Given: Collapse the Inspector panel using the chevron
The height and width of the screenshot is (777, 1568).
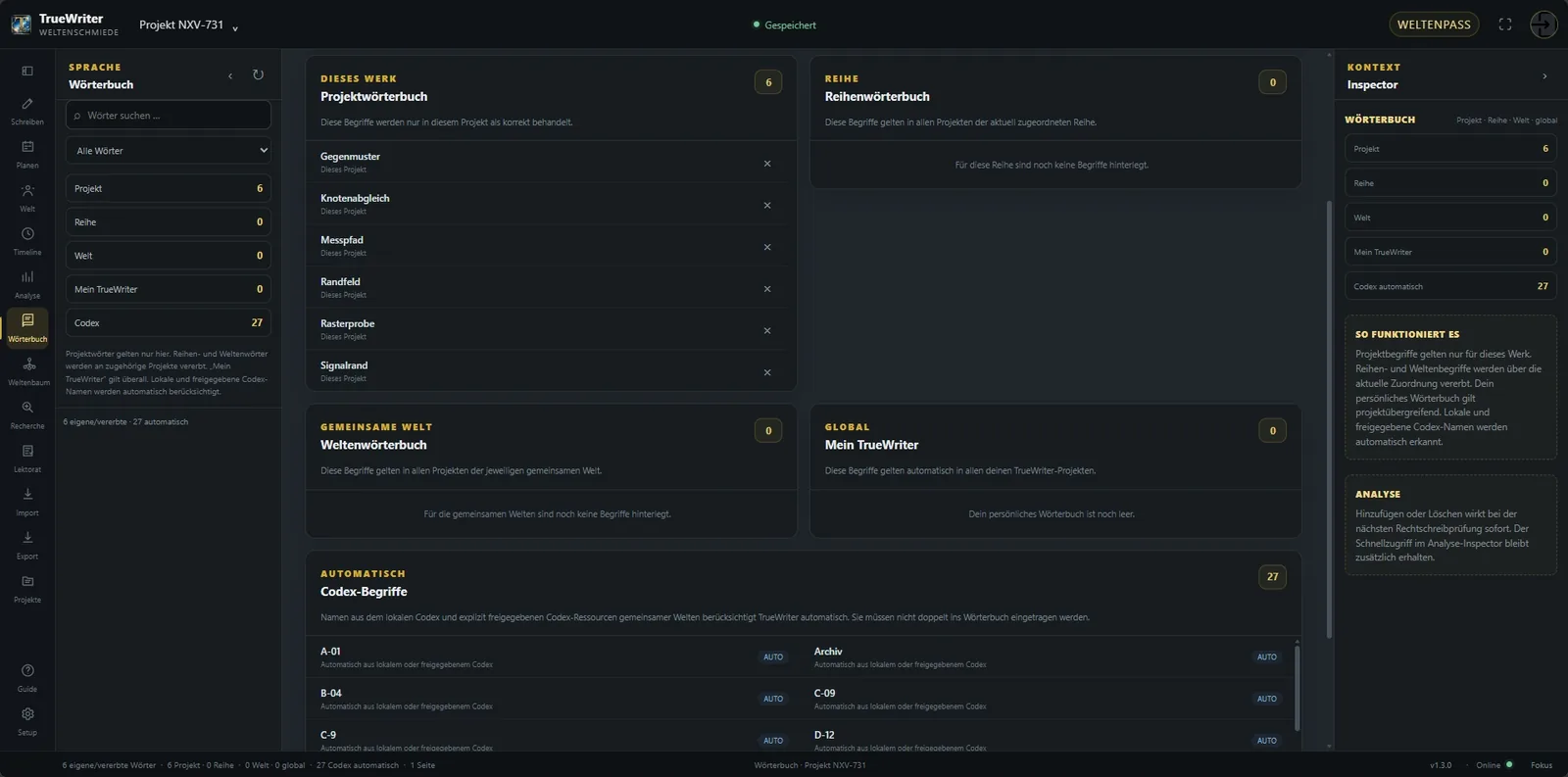Looking at the screenshot, I should pyautogui.click(x=1544, y=76).
